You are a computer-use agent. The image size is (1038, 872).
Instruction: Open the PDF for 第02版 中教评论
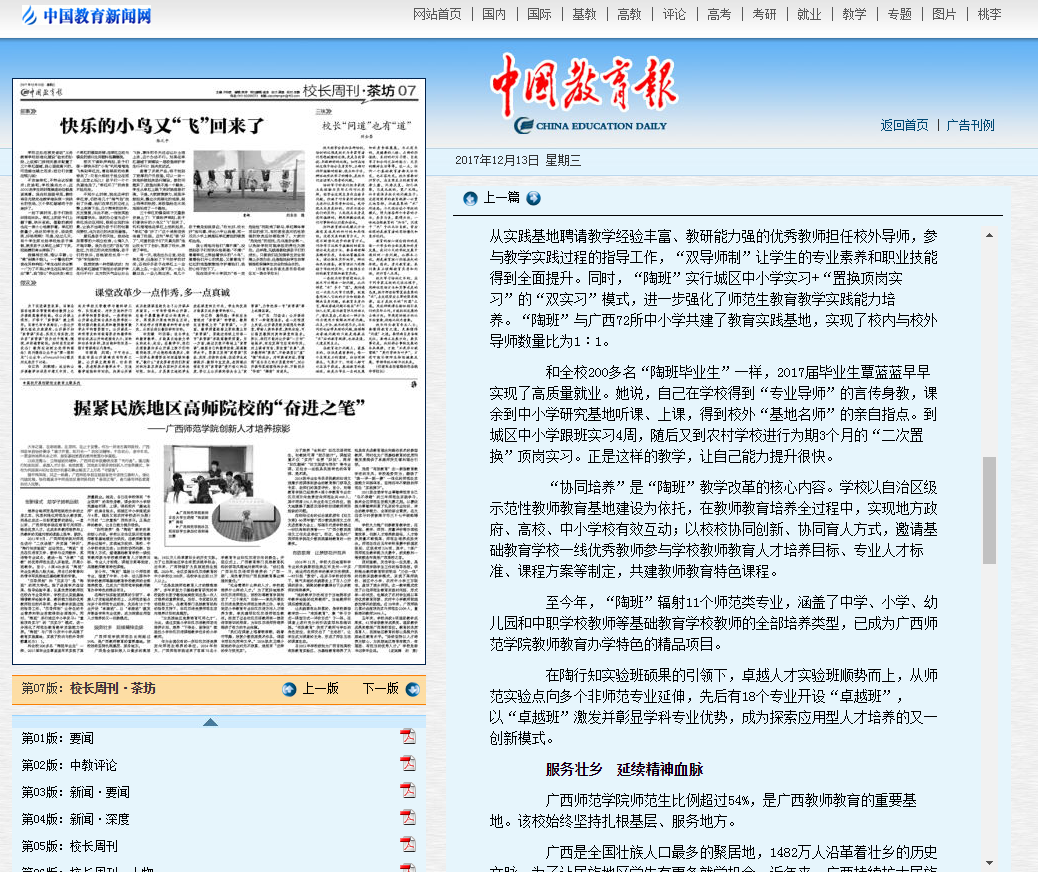(x=408, y=763)
